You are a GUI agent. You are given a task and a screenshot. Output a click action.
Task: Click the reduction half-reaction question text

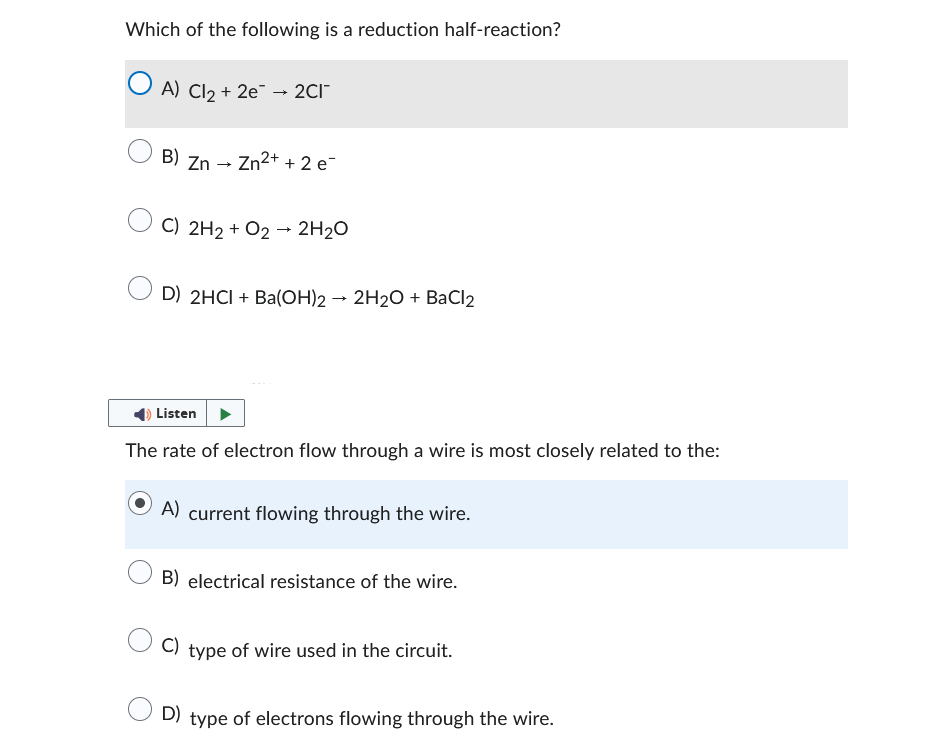[342, 29]
